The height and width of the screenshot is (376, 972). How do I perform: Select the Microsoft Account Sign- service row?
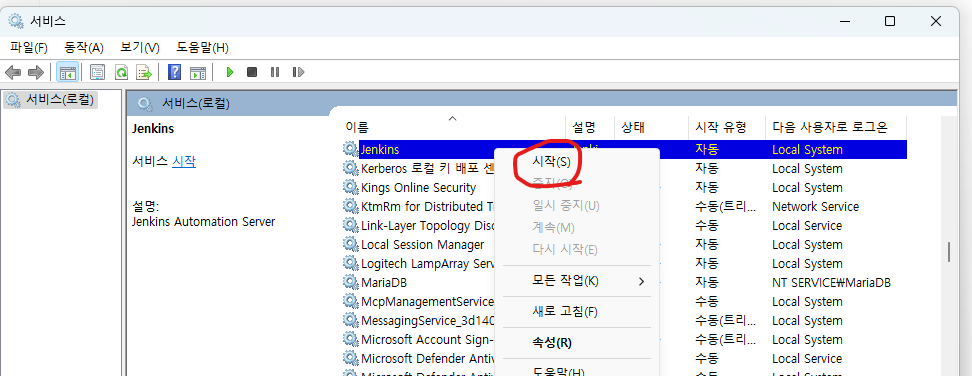coord(625,339)
